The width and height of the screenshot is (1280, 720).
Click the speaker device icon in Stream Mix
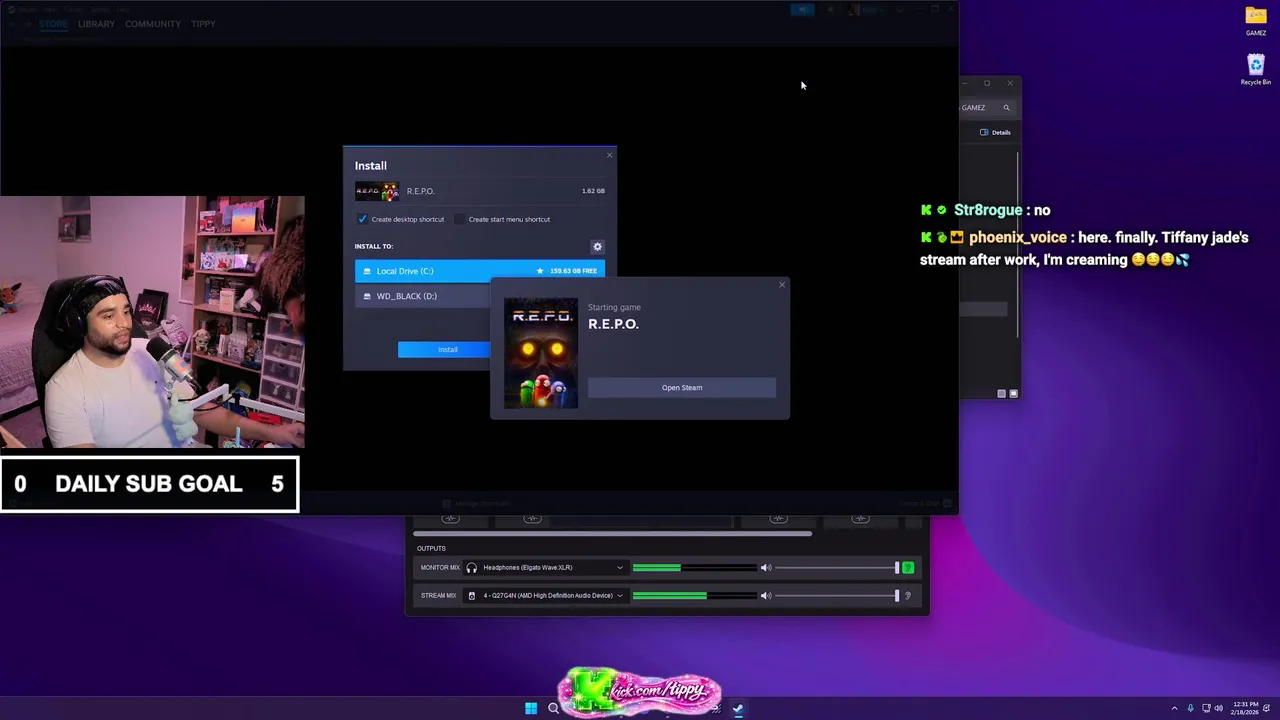tap(472, 596)
